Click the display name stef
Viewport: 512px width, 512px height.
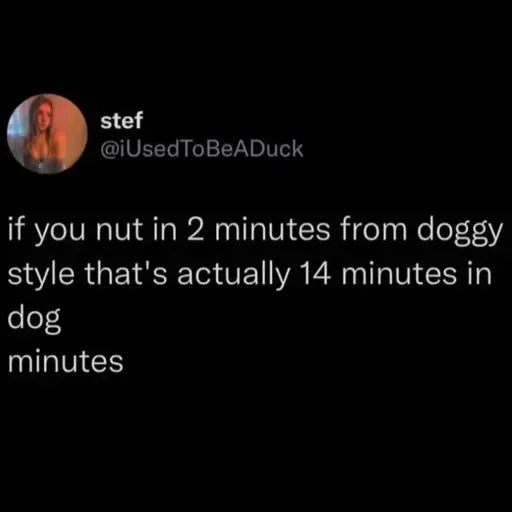[x=122, y=120]
